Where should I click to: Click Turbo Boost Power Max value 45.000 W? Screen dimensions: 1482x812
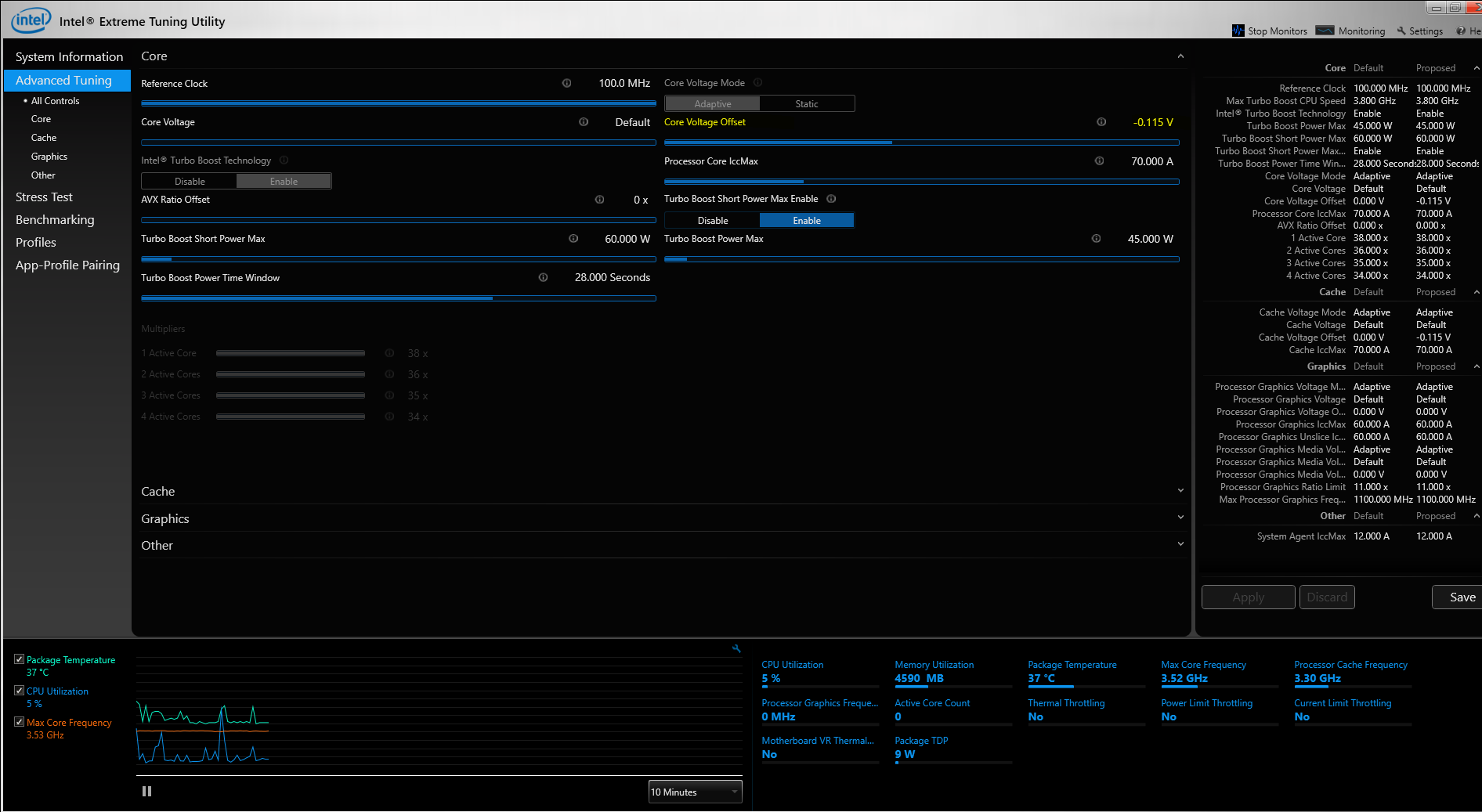click(x=1151, y=239)
